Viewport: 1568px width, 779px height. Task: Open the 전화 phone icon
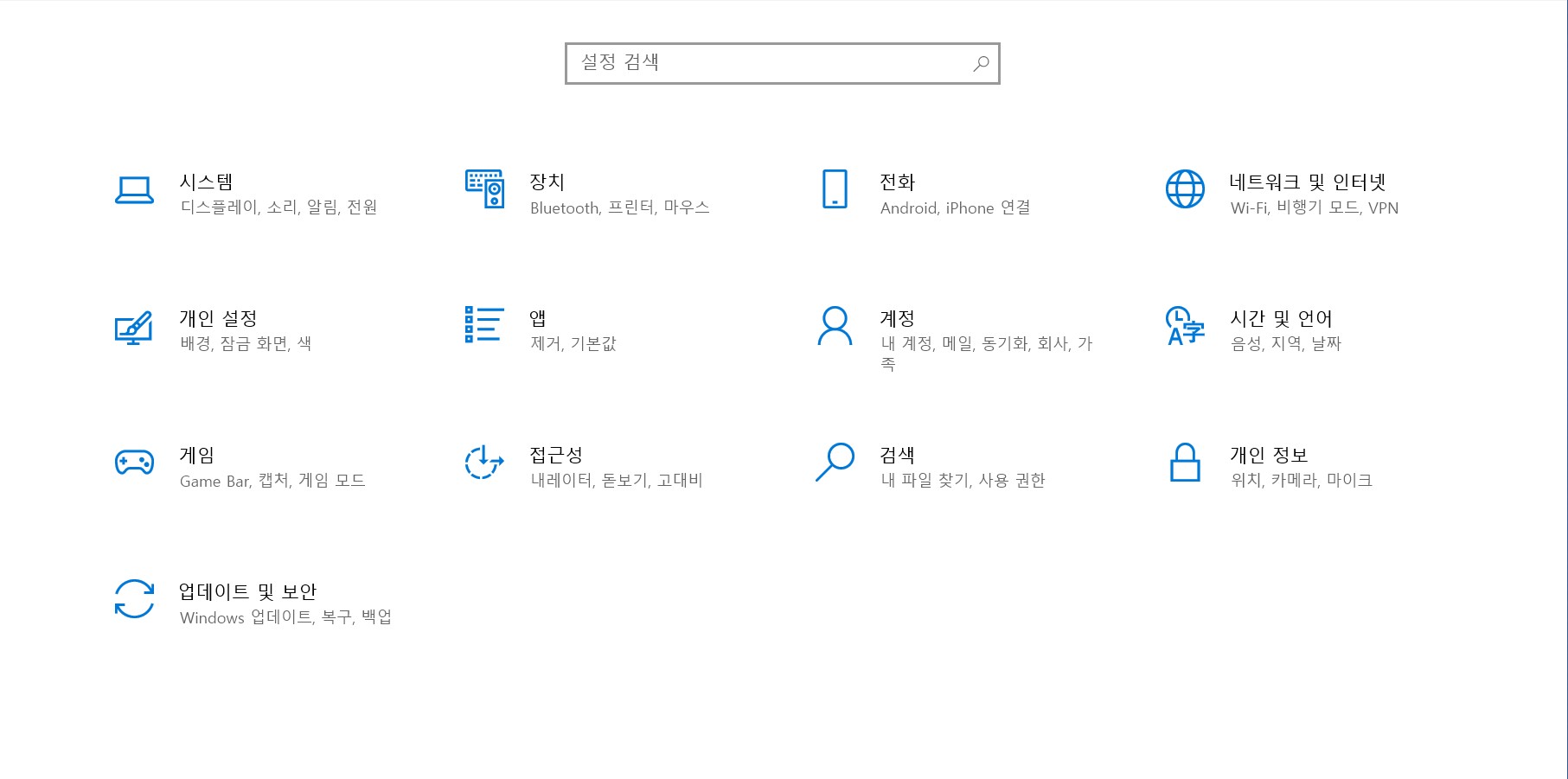pos(835,188)
